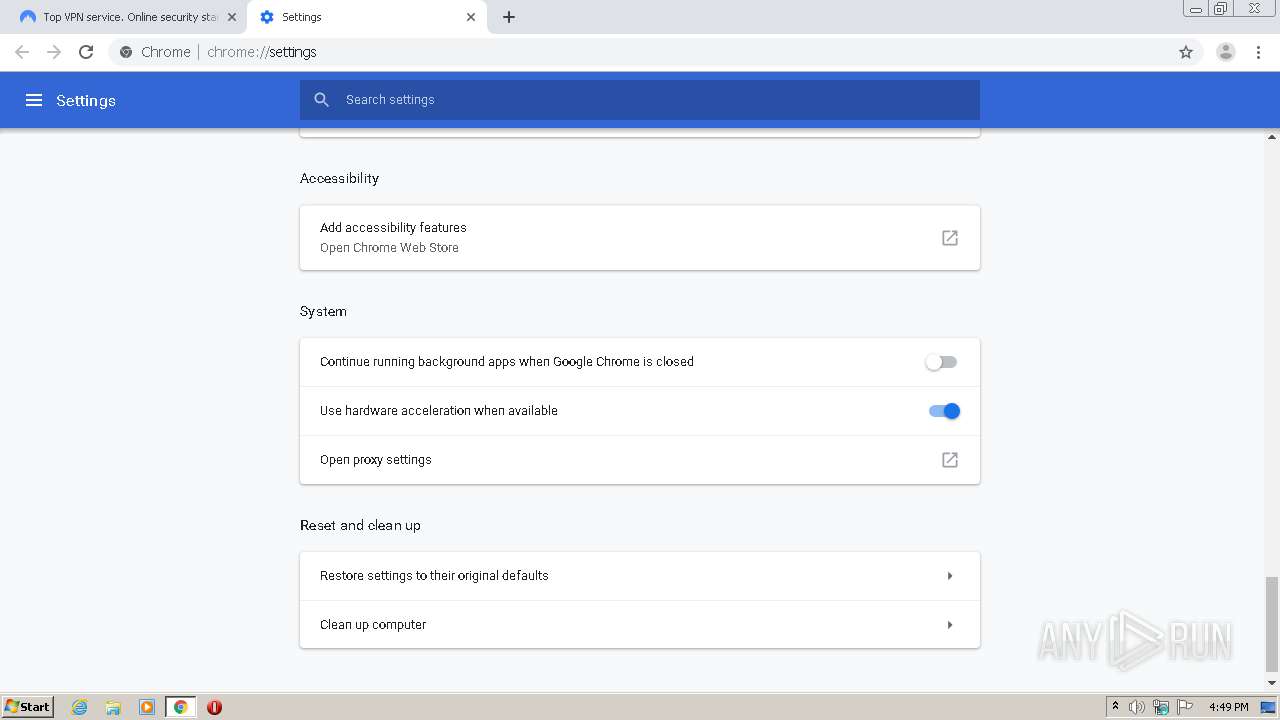Select the Settings tab
The width and height of the screenshot is (1280, 720).
pos(366,17)
